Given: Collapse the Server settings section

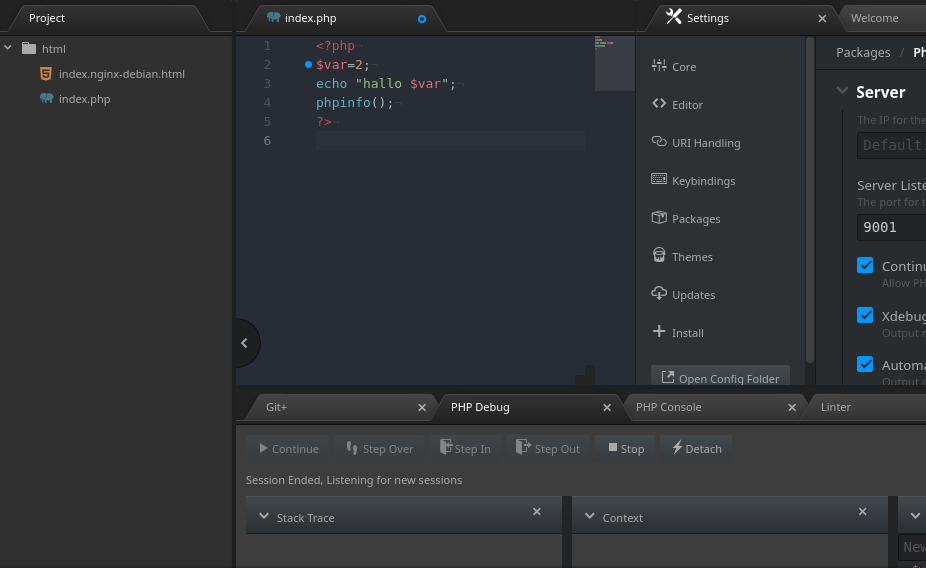Looking at the screenshot, I should pyautogui.click(x=842, y=91).
